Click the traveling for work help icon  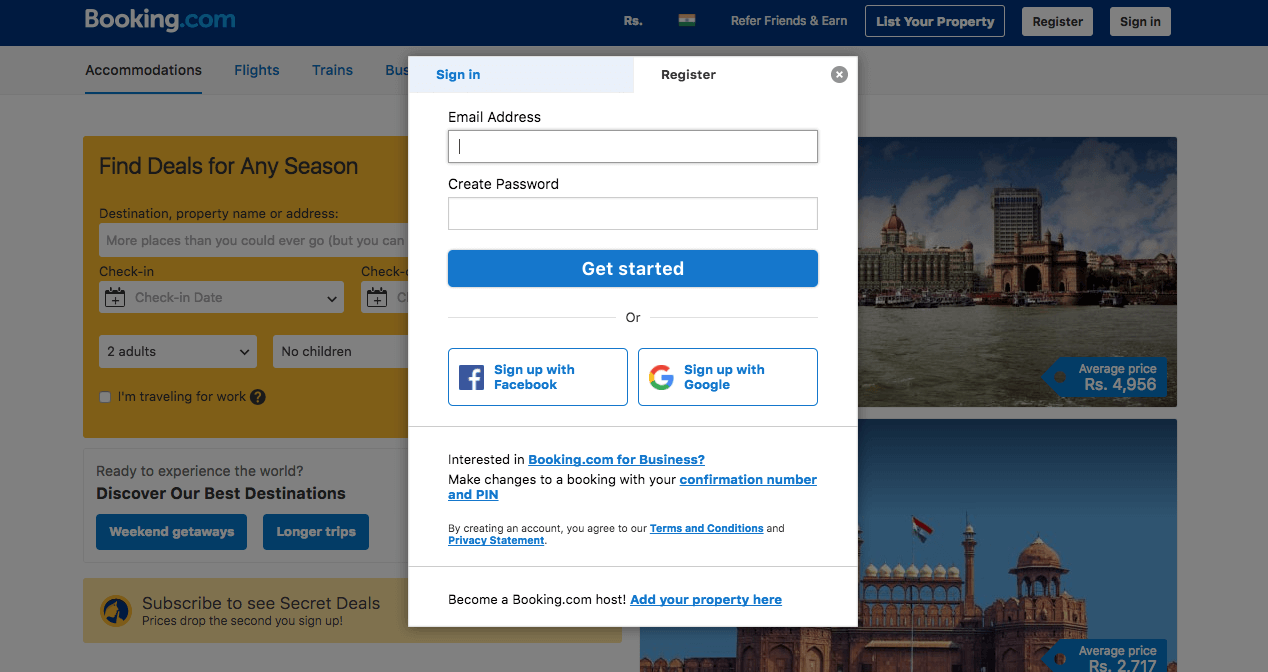tap(258, 397)
